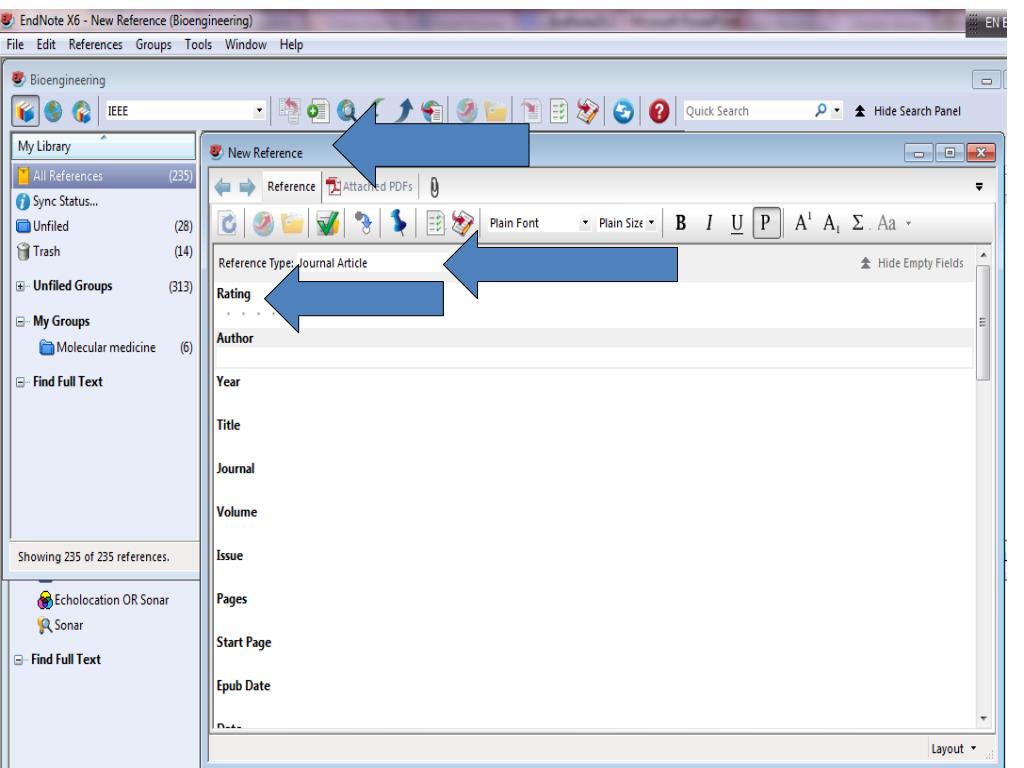Viewport: 1024px width, 768px height.
Task: Open the File menu
Action: pos(15,44)
